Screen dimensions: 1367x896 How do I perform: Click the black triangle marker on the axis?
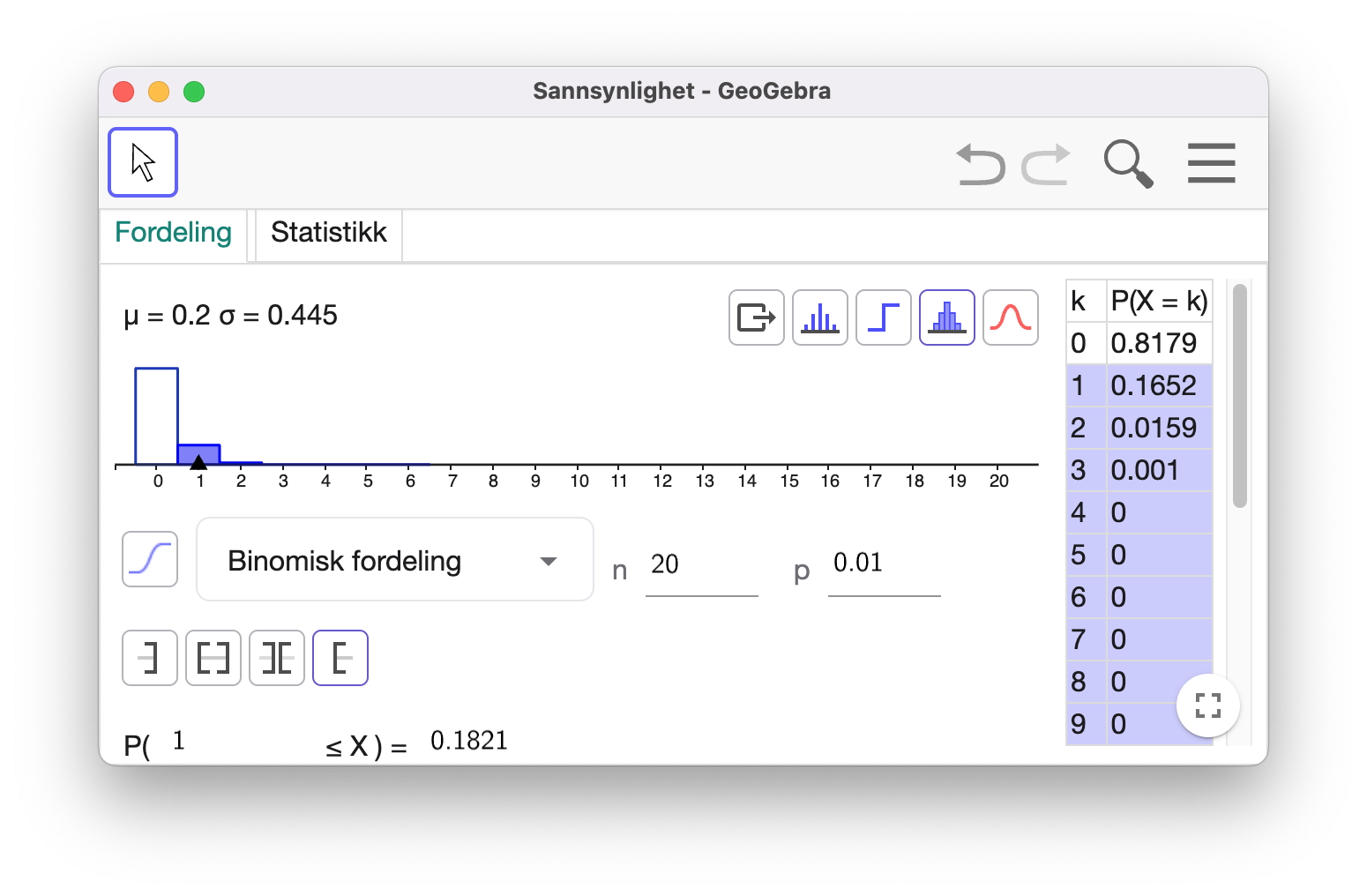pyautogui.click(x=198, y=461)
